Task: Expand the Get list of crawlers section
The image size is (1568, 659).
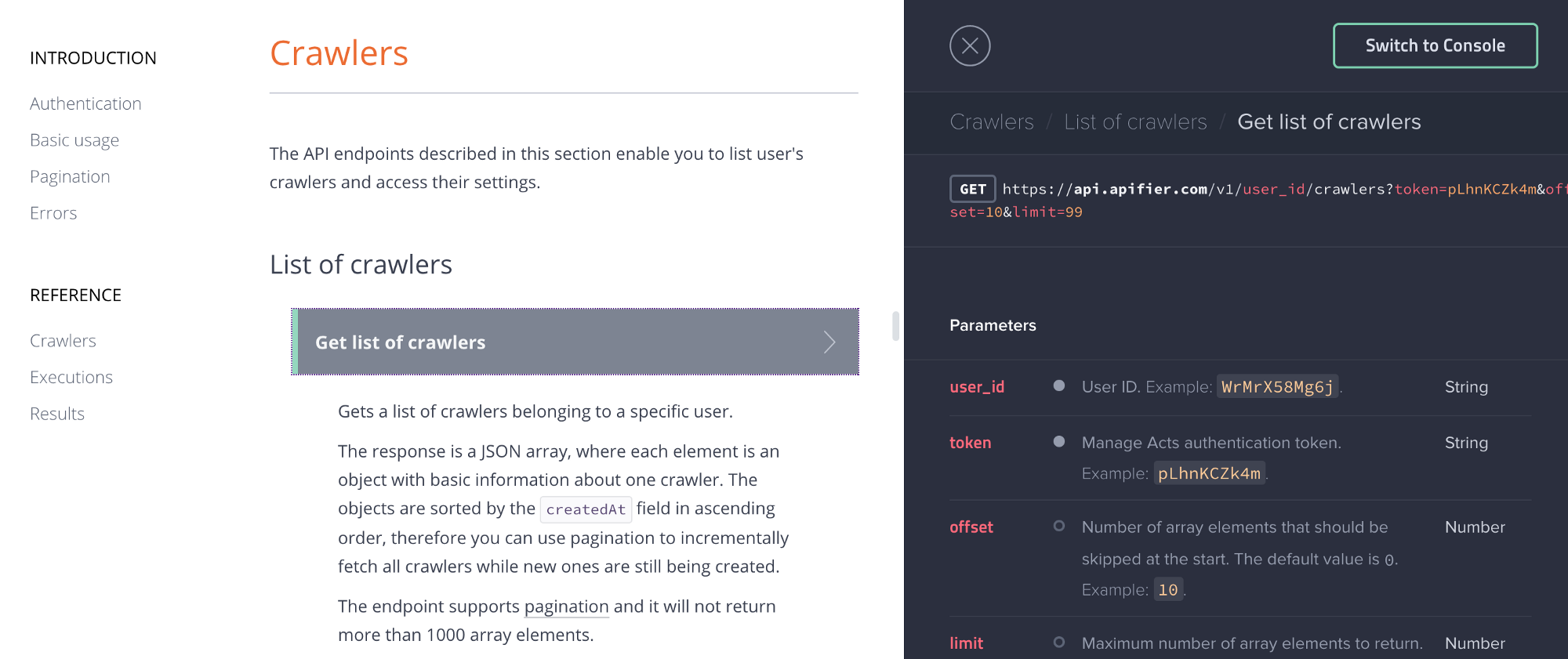Action: [x=575, y=342]
